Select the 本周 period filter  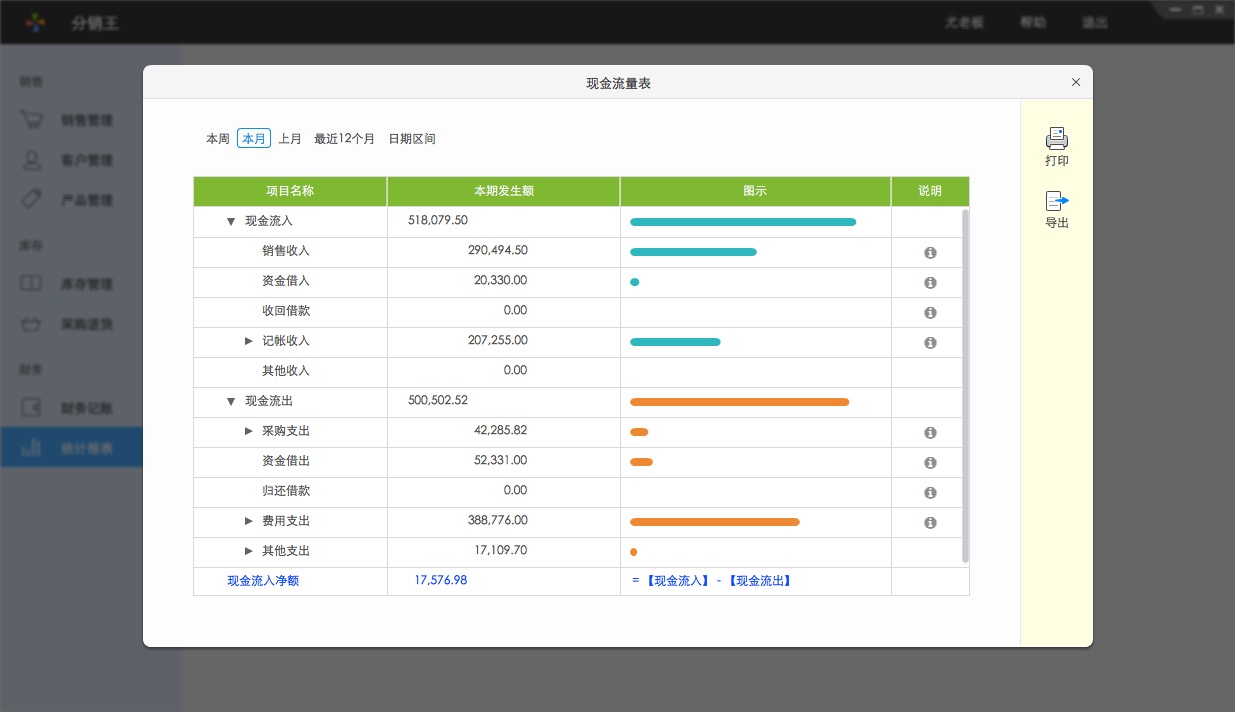pos(218,139)
